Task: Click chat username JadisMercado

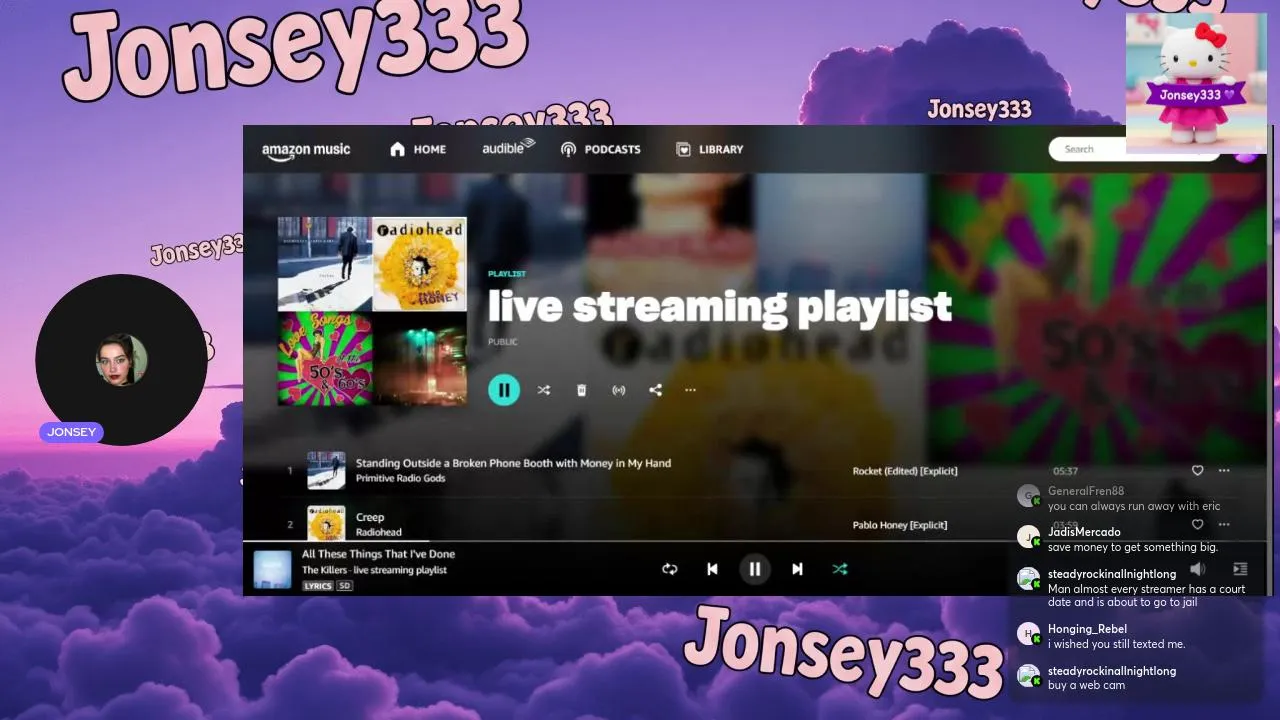Action: coord(1084,532)
